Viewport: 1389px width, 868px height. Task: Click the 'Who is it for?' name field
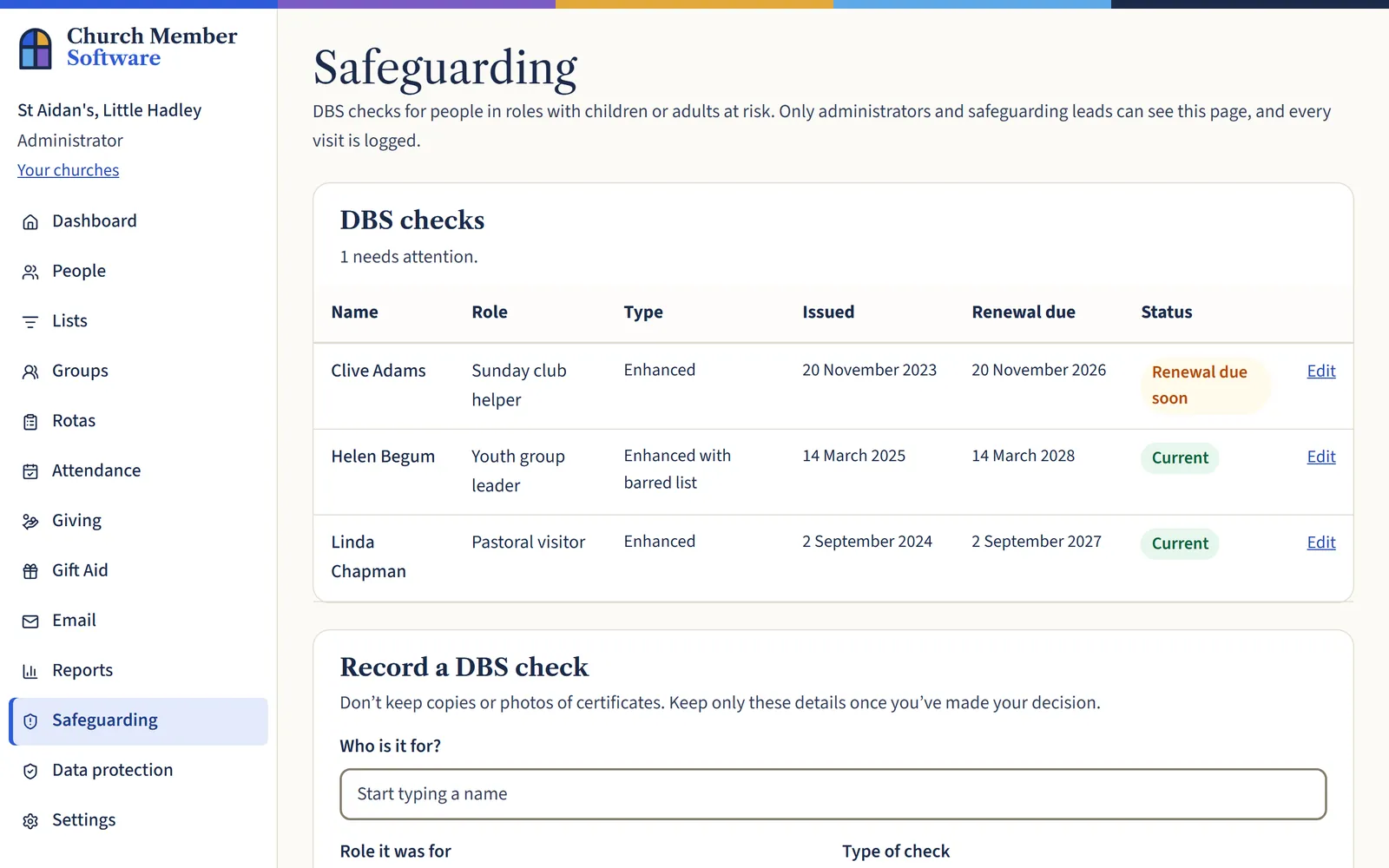[833, 794]
